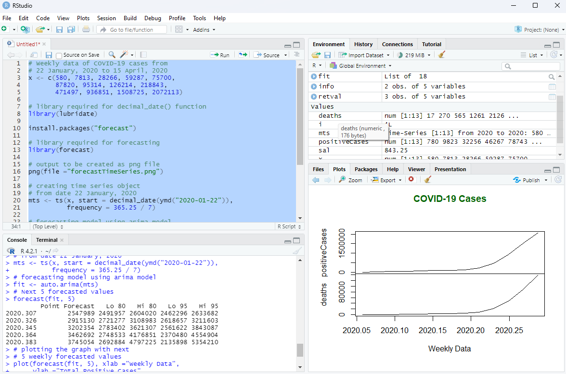The width and height of the screenshot is (566, 374).
Task: Click the print icon in main toolbar
Action: click(86, 30)
